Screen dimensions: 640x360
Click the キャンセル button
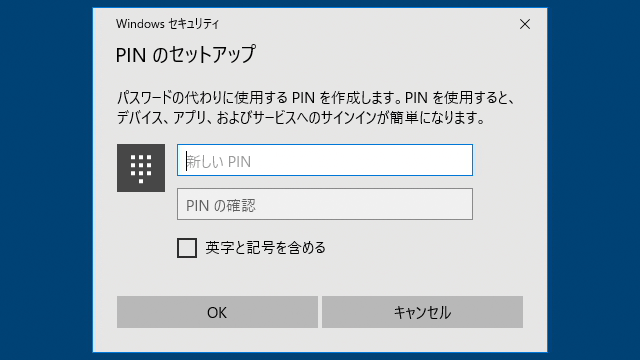tap(422, 312)
